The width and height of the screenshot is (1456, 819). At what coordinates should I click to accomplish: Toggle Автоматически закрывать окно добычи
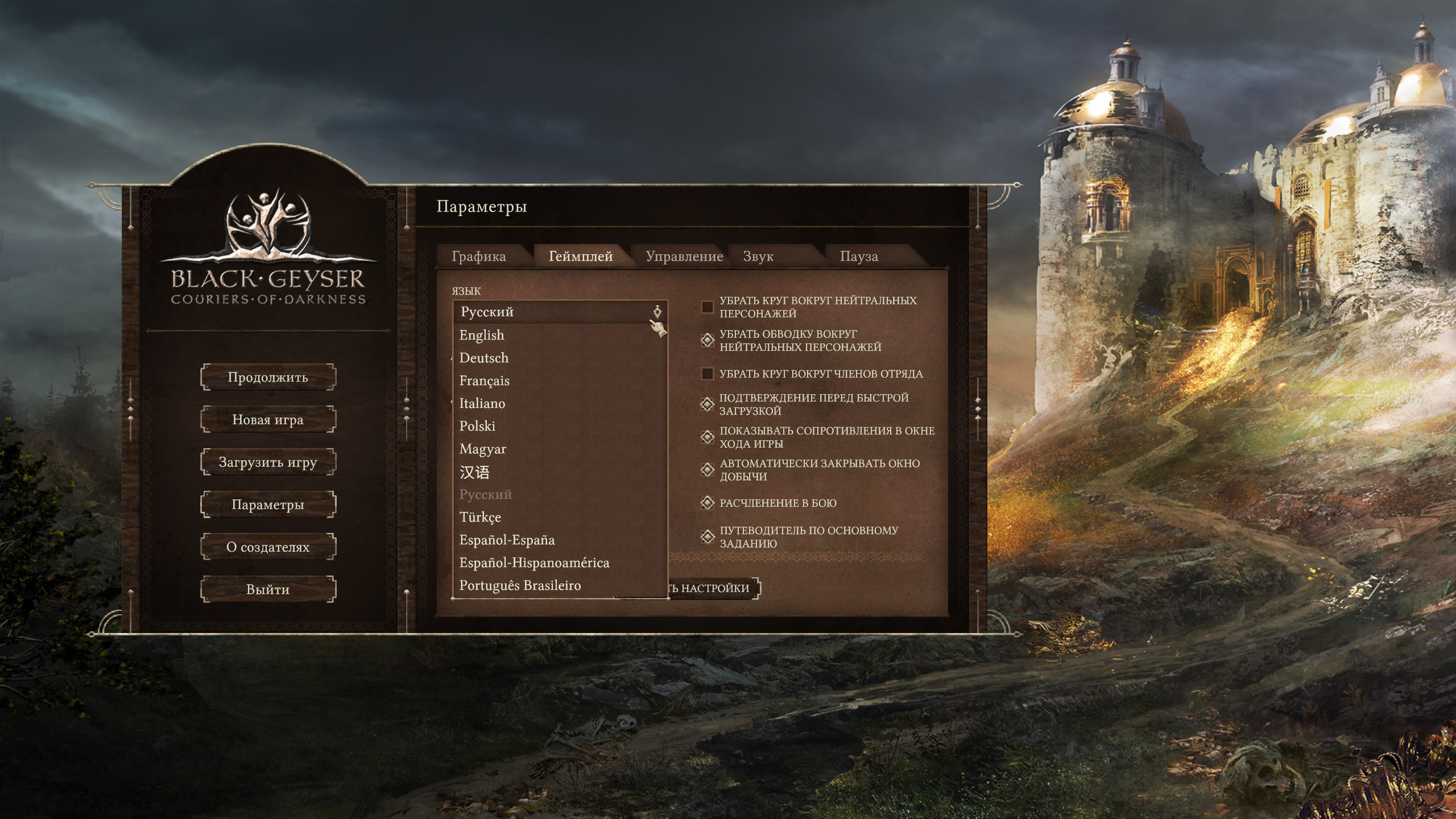click(x=708, y=470)
